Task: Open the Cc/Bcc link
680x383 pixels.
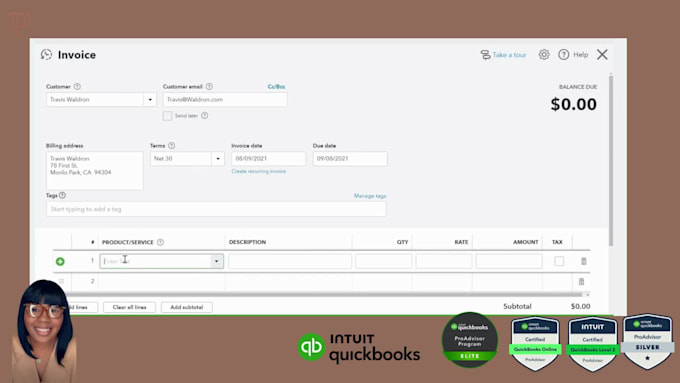Action: 276,87
